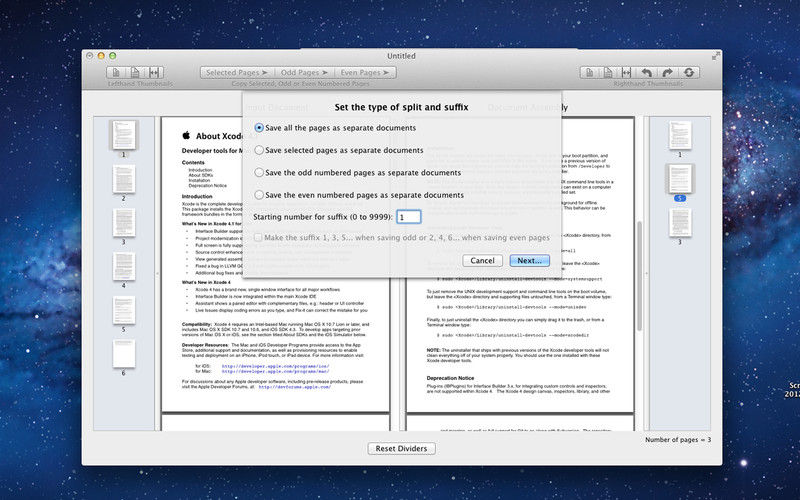Click the 'Untitled' window title
This screenshot has height=500, width=800.
(x=401, y=56)
